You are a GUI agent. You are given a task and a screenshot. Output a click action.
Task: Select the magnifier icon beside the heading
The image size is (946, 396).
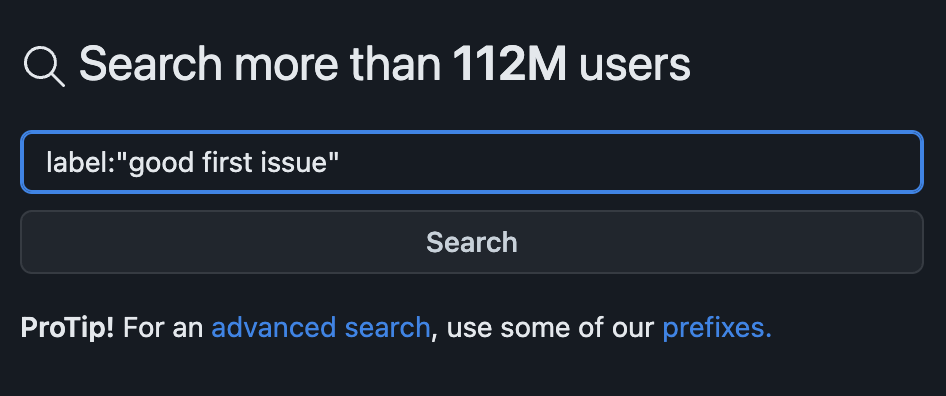[x=44, y=66]
